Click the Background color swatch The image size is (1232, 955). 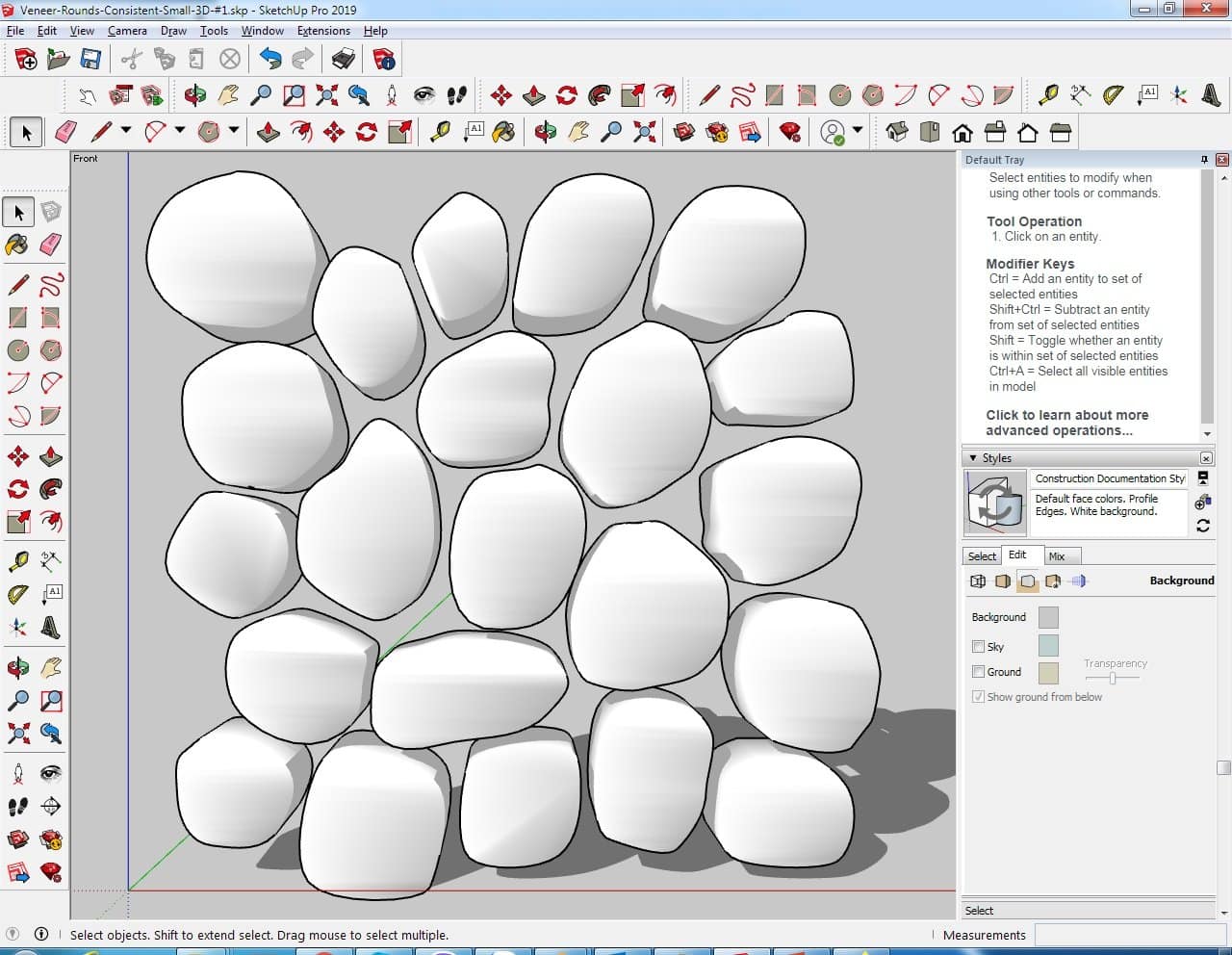(1048, 617)
